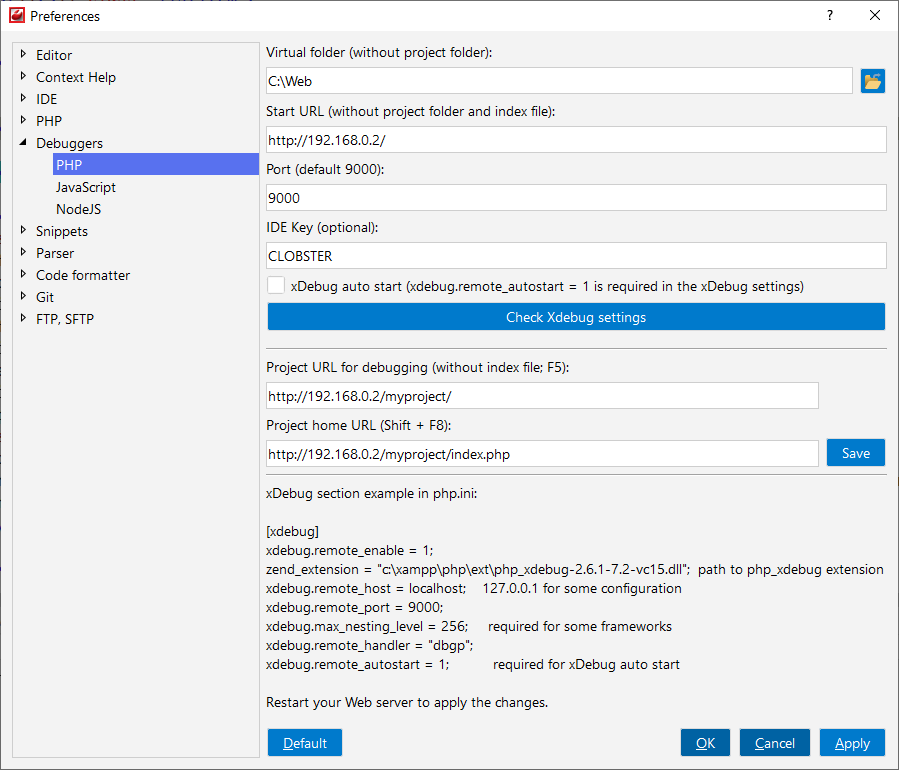Click the 'xdebug.remote_enable = 1;' line
This screenshot has width=899, height=770.
pos(350,550)
